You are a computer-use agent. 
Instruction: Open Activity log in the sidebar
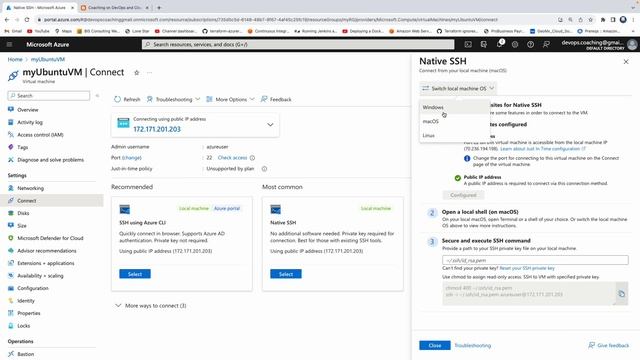30,122
